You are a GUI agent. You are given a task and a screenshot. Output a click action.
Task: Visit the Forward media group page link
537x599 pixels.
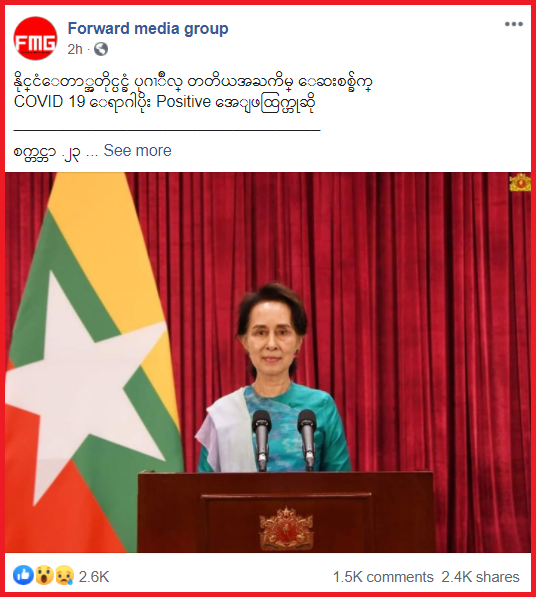click(x=148, y=28)
